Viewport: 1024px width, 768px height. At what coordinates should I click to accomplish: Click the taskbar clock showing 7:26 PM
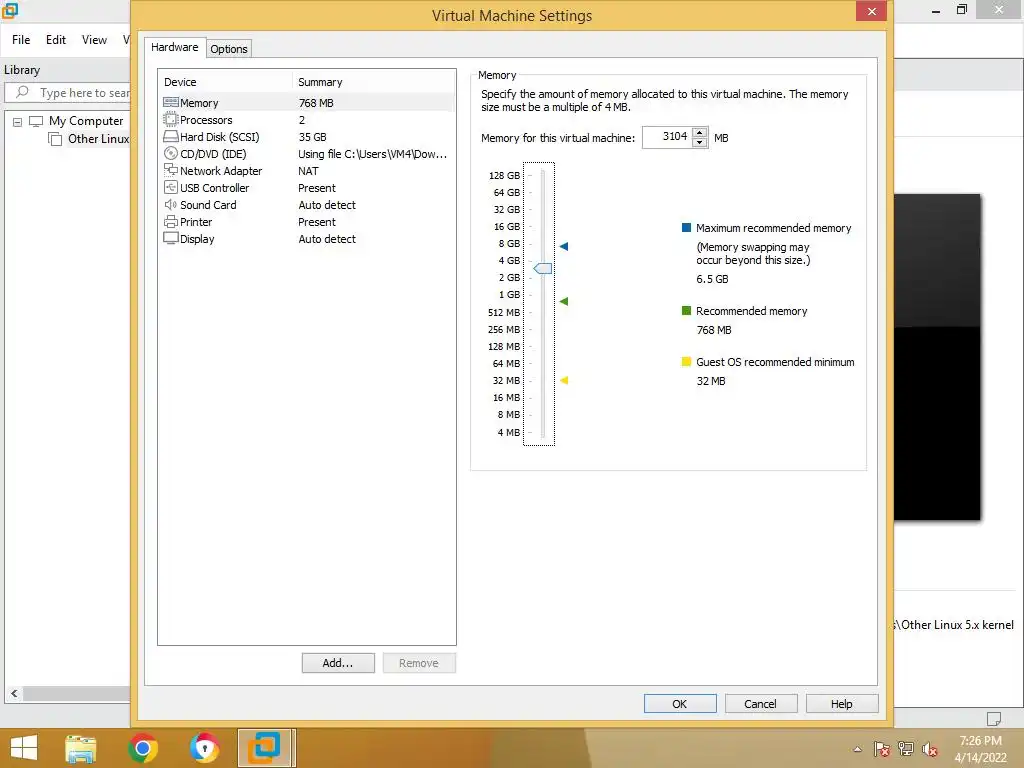[x=980, y=741]
